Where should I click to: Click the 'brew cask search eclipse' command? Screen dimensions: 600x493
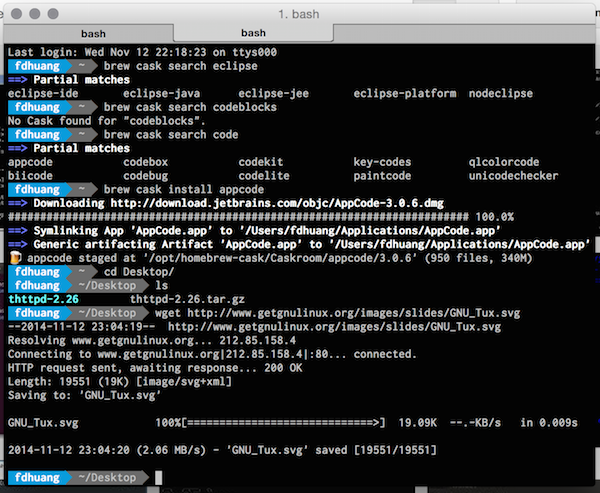pyautogui.click(x=181, y=66)
